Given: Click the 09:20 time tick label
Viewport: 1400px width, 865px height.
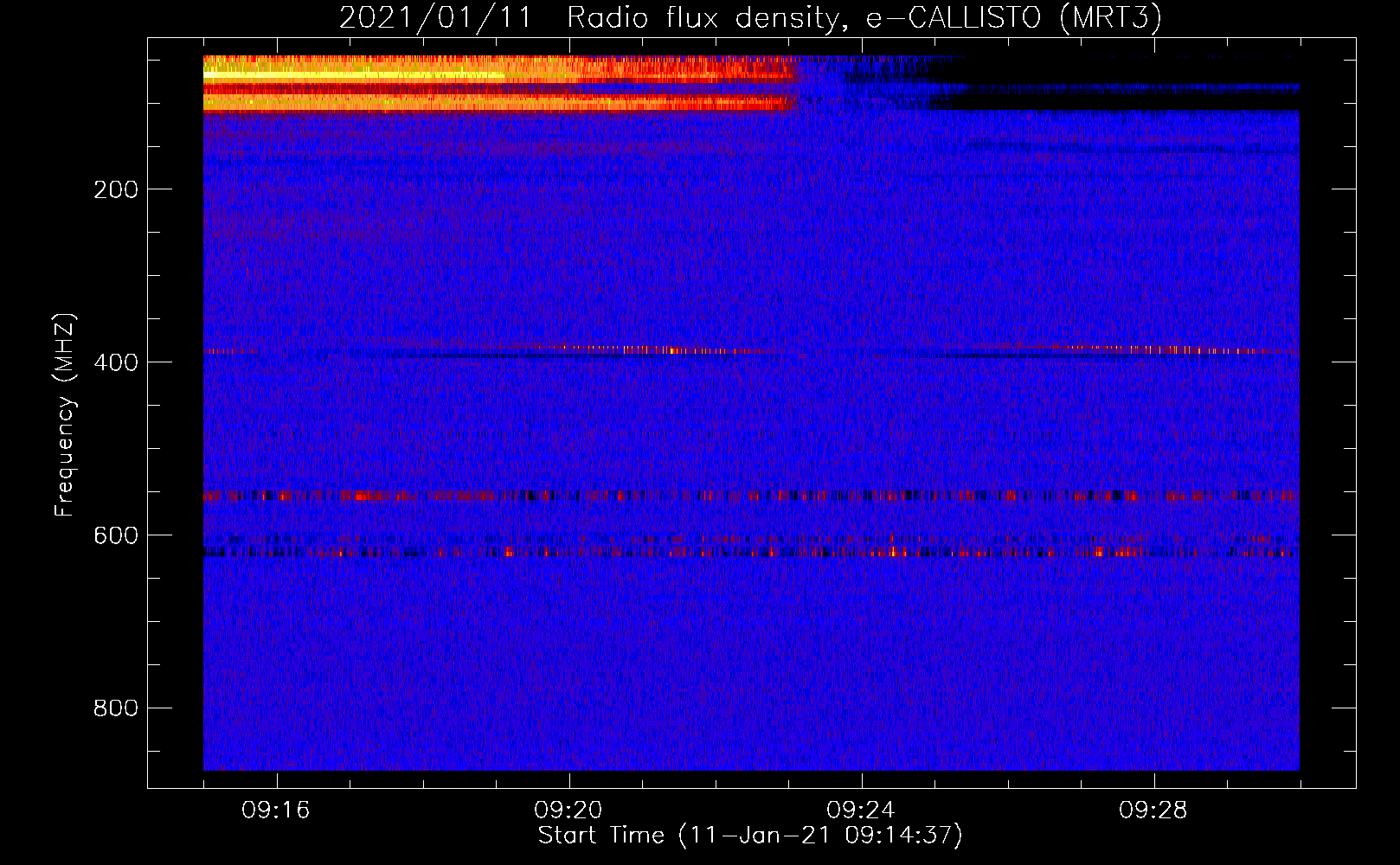Looking at the screenshot, I should point(568,811).
